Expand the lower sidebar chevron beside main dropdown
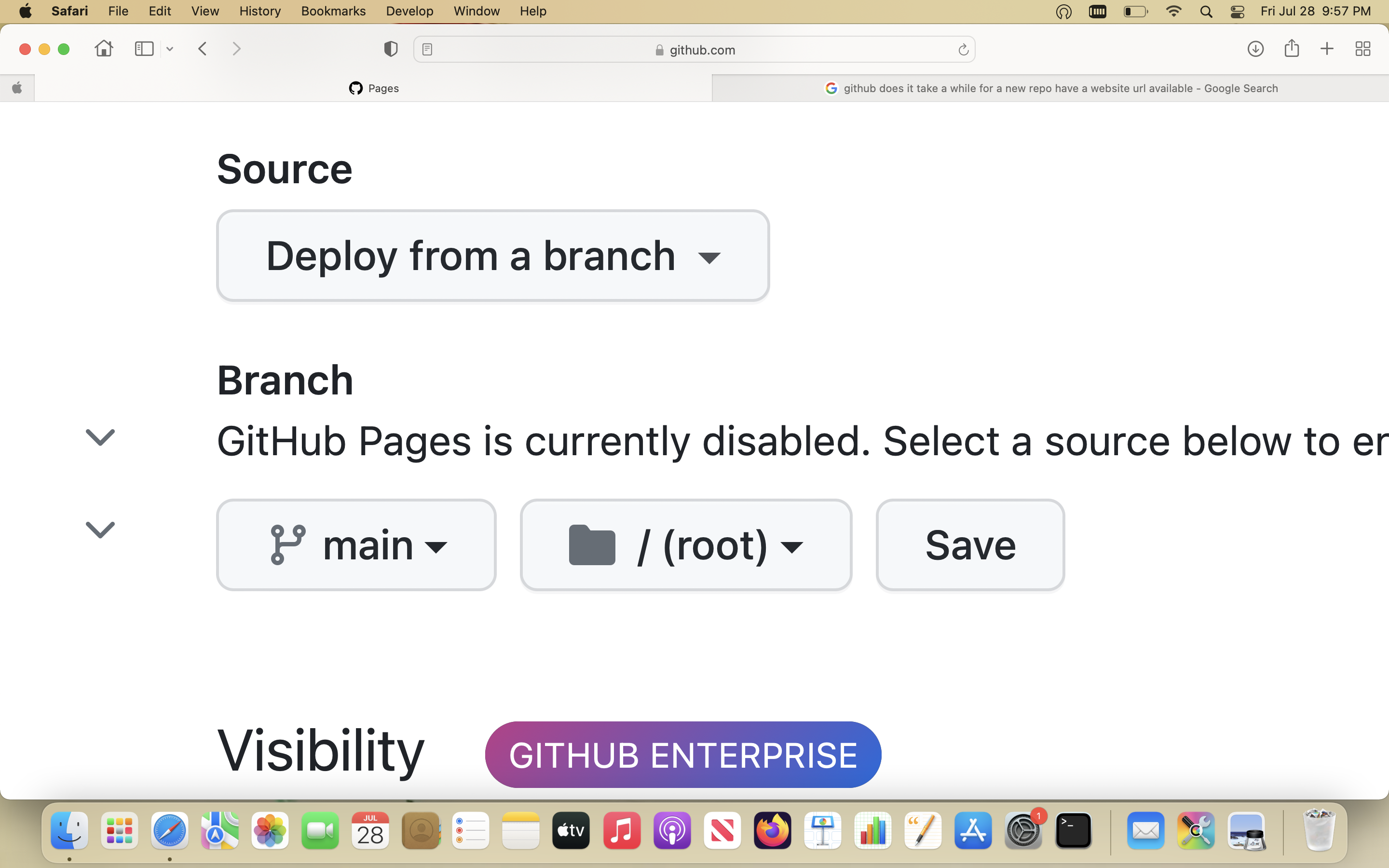Viewport: 1389px width, 868px height. coord(100,530)
